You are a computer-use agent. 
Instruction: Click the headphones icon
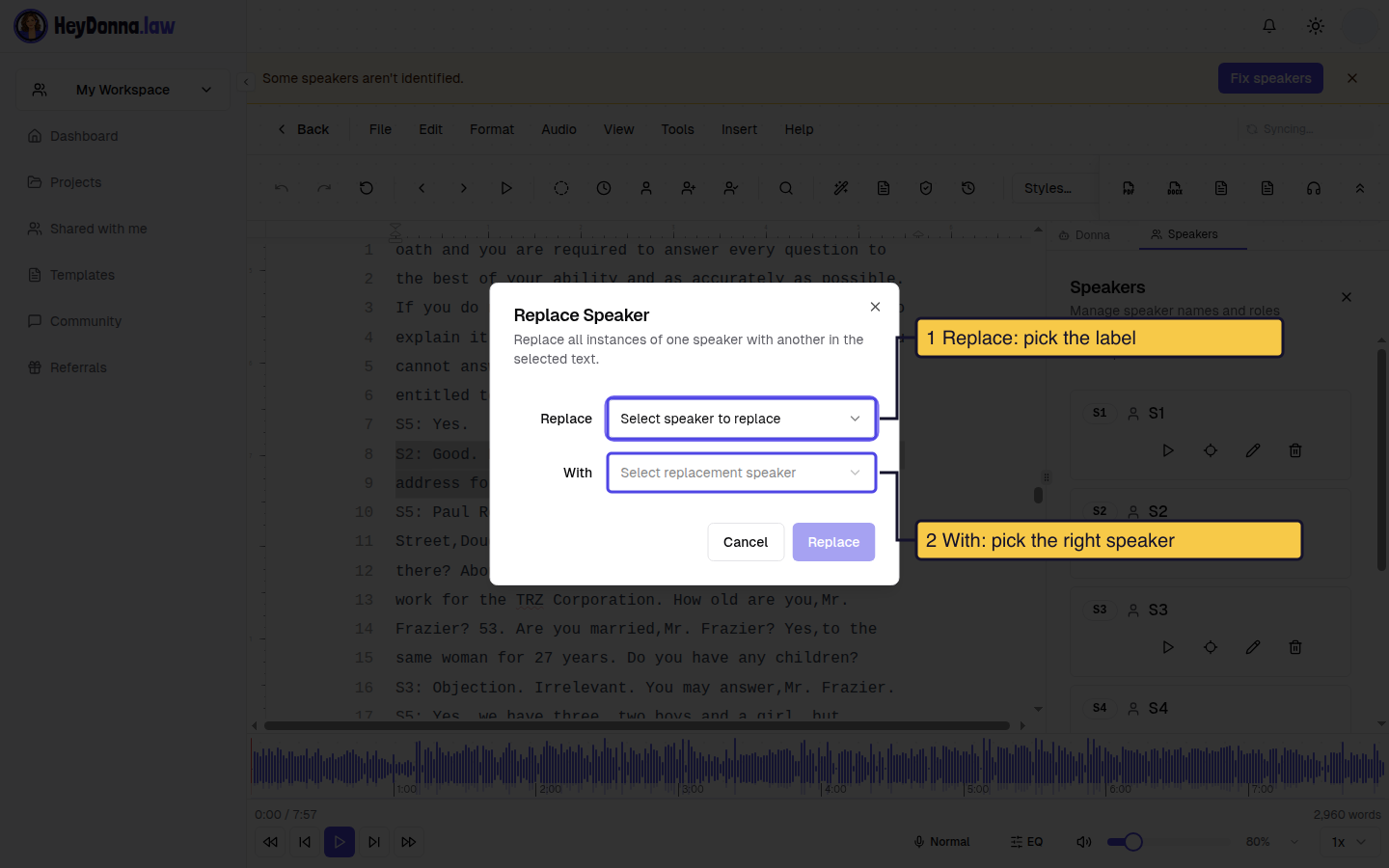click(x=1314, y=188)
